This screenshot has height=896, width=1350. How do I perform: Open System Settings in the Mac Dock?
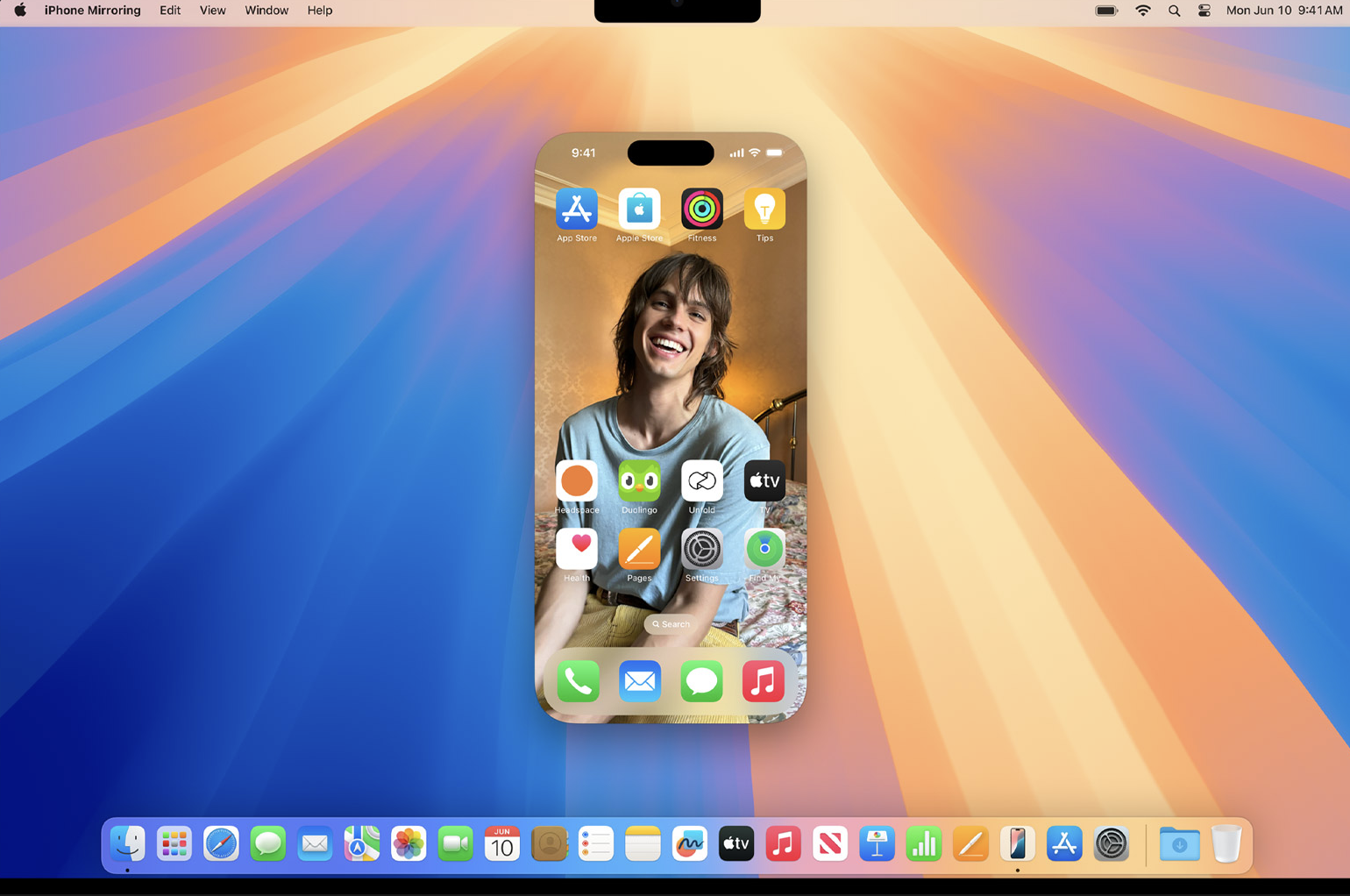point(1112,844)
